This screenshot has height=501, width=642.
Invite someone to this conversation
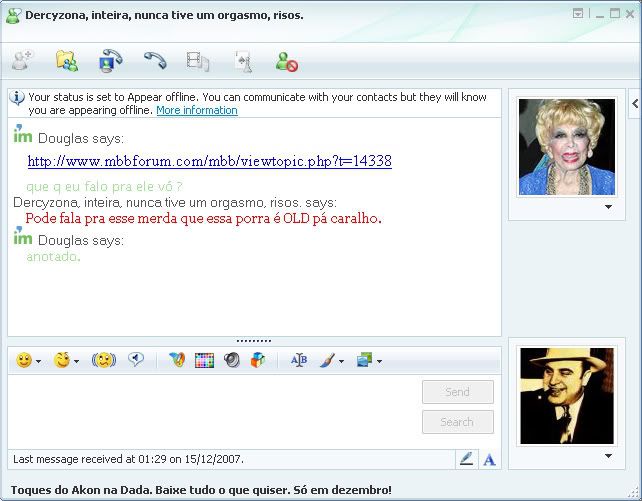[x=22, y=61]
